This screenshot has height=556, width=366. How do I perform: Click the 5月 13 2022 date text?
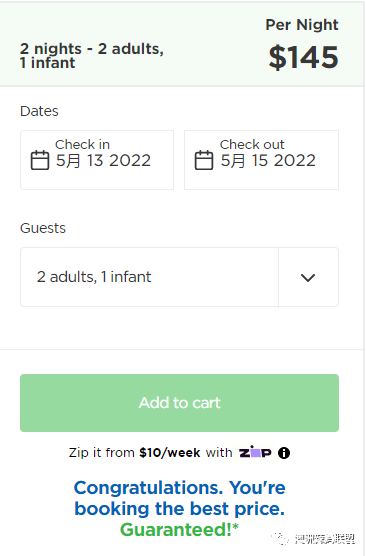coord(104,161)
